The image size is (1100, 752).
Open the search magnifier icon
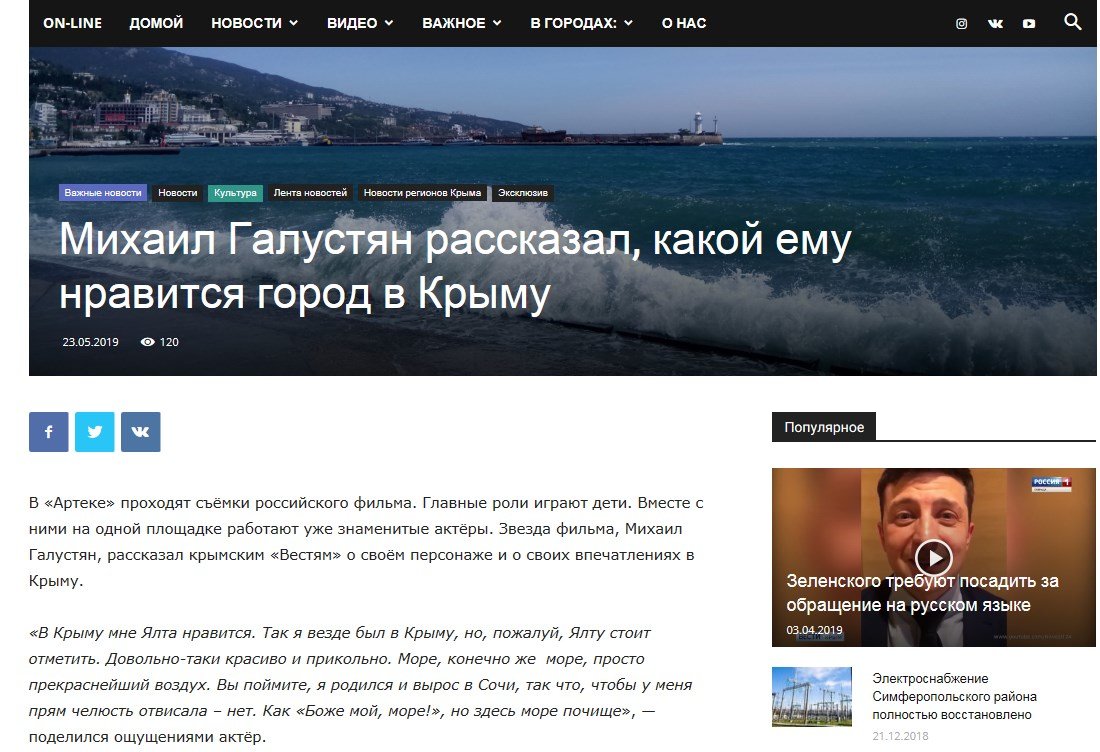tap(1072, 22)
